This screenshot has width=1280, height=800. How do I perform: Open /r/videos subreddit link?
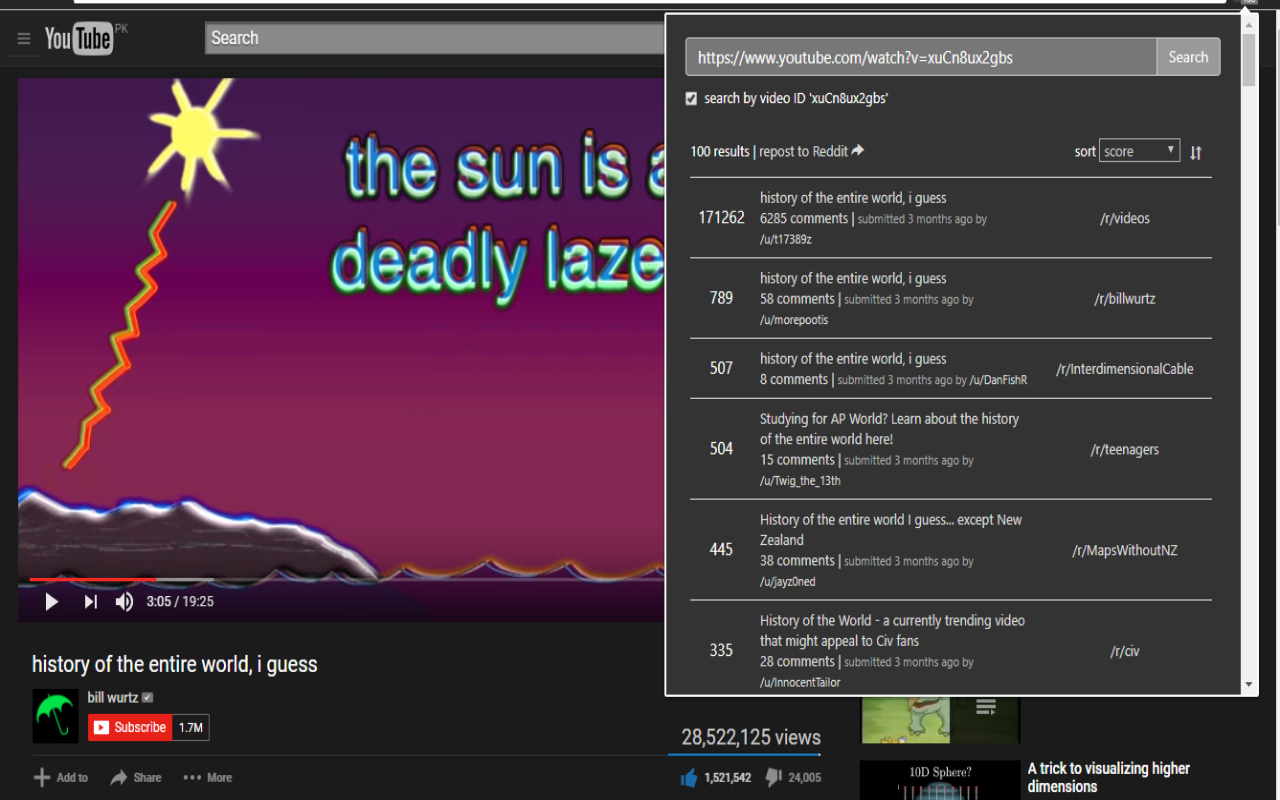pos(1125,218)
